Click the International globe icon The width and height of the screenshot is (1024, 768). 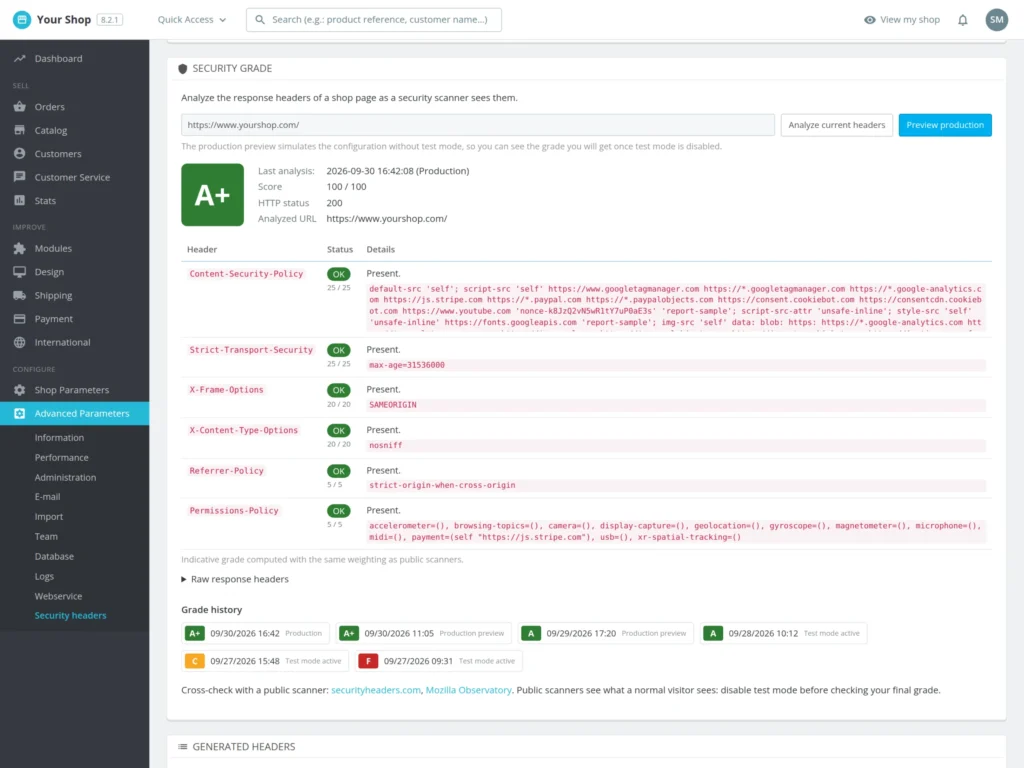[x=20, y=342]
